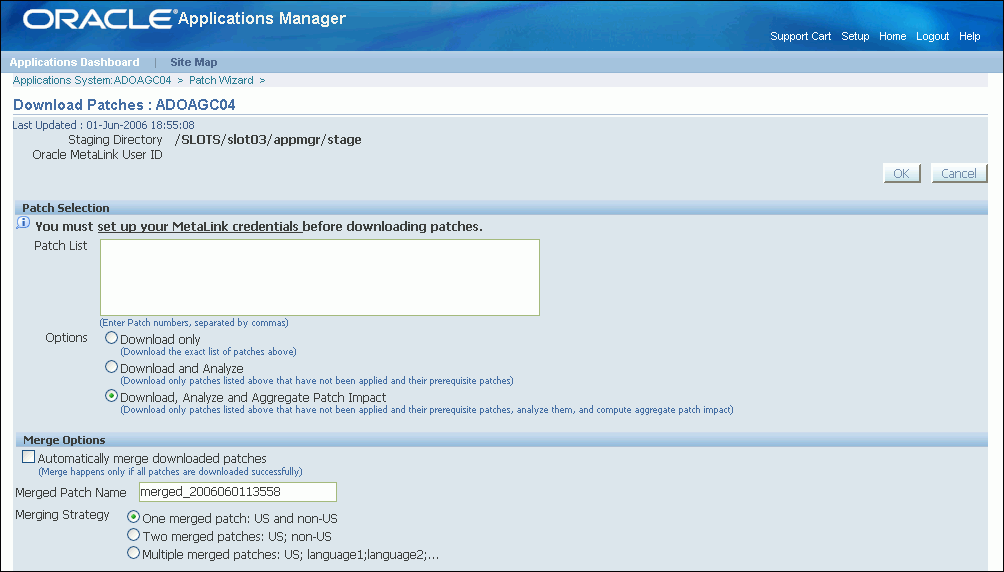Click the Patch Wizard breadcrumb
Image resolution: width=1004 pixels, height=572 pixels.
[x=221, y=80]
